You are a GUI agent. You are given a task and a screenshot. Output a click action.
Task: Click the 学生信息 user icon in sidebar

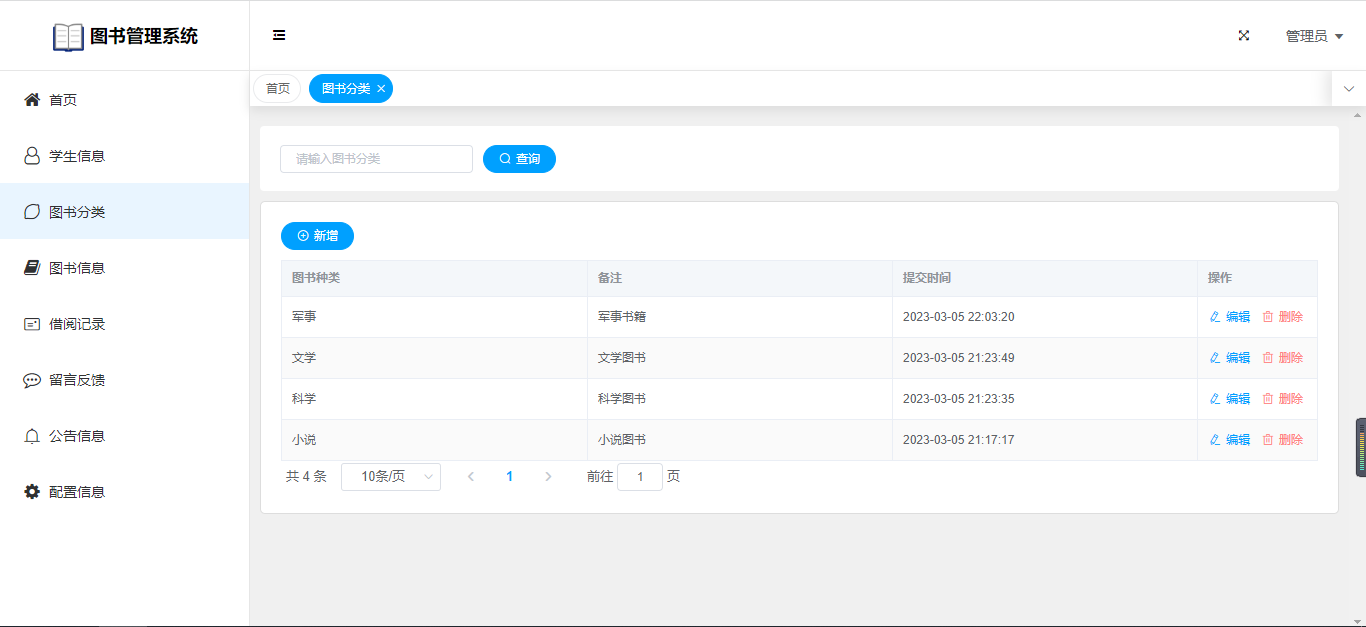coord(32,156)
